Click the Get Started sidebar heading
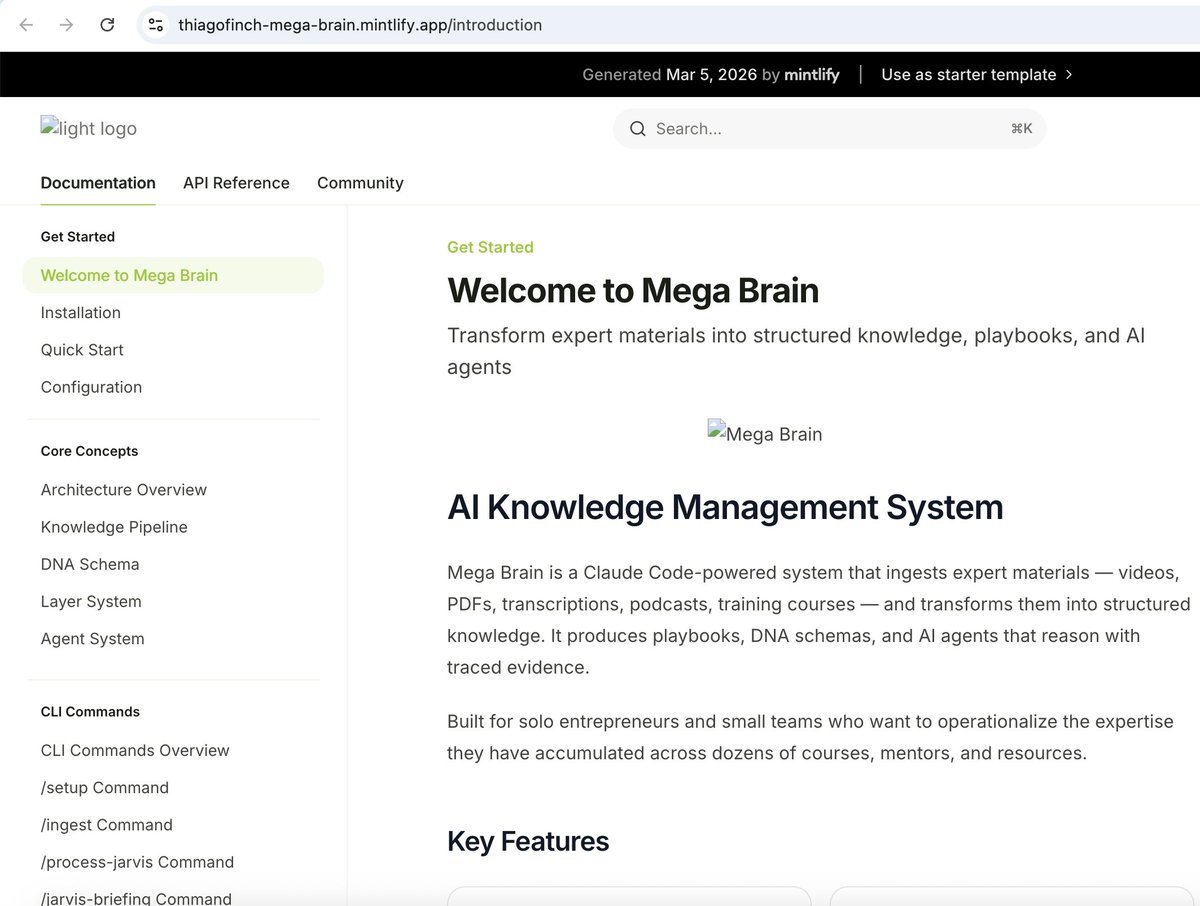 pos(77,237)
